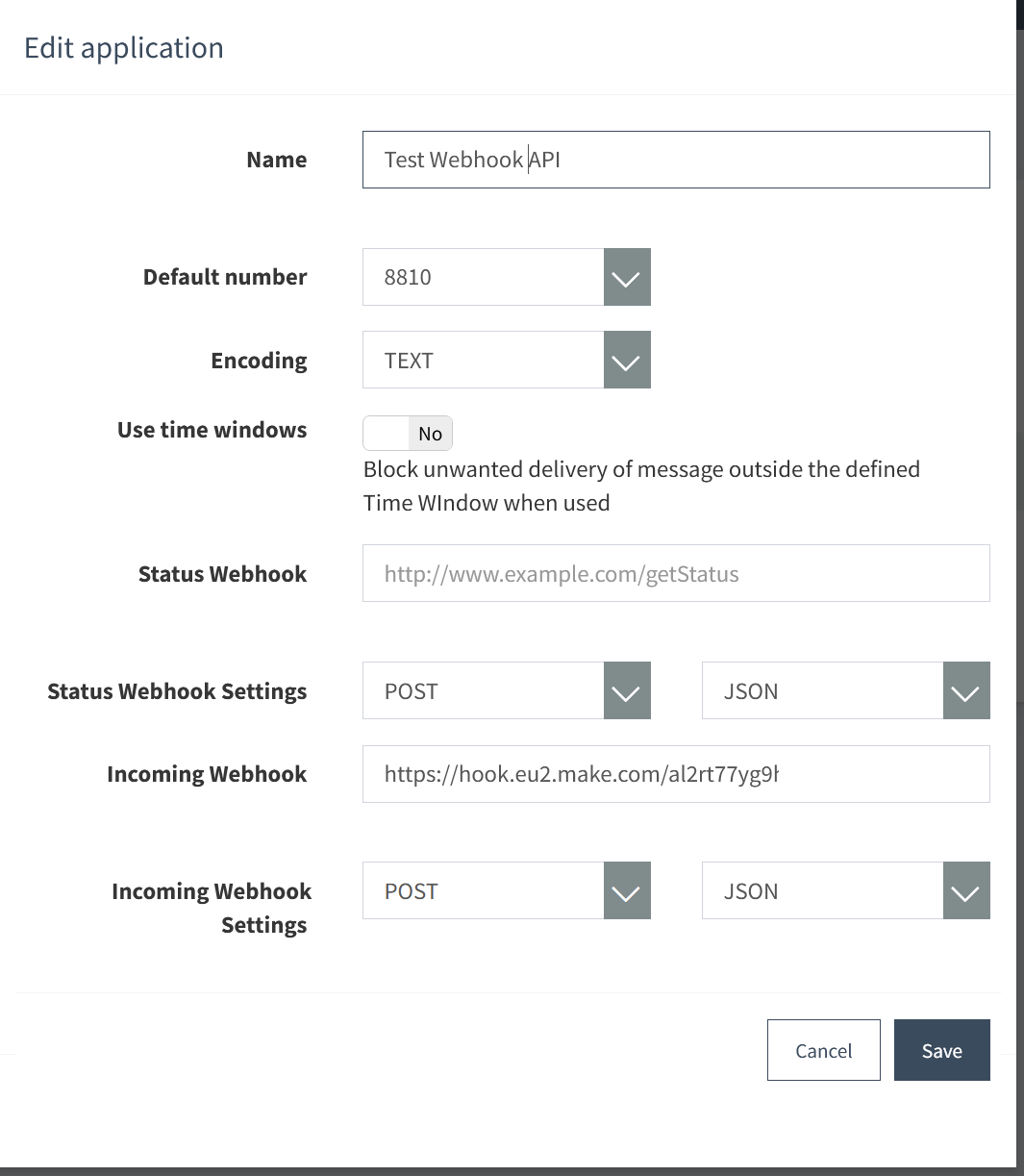Toggle the Use time windows switch
This screenshot has height=1176, width=1024.
pos(408,434)
